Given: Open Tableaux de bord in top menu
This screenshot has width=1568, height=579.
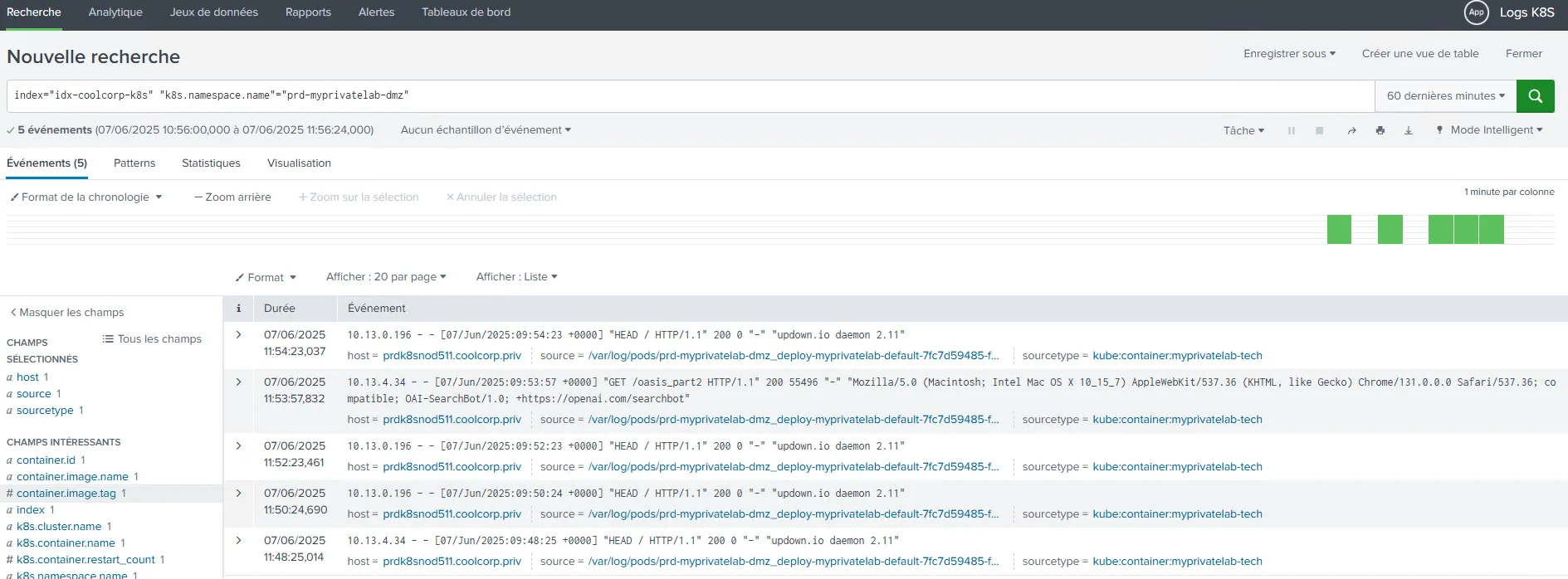Looking at the screenshot, I should pos(466,12).
